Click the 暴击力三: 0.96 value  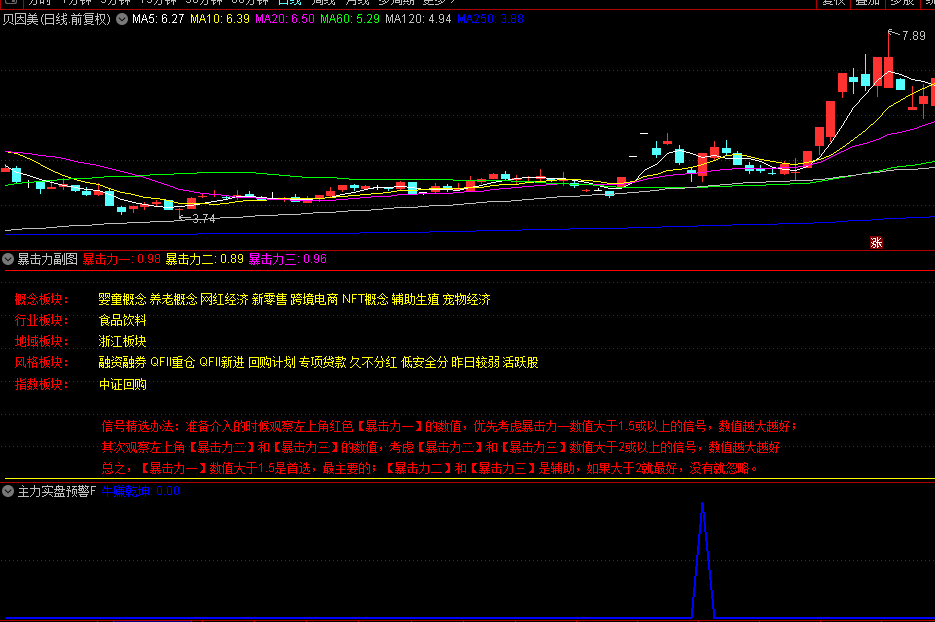[x=287, y=259]
